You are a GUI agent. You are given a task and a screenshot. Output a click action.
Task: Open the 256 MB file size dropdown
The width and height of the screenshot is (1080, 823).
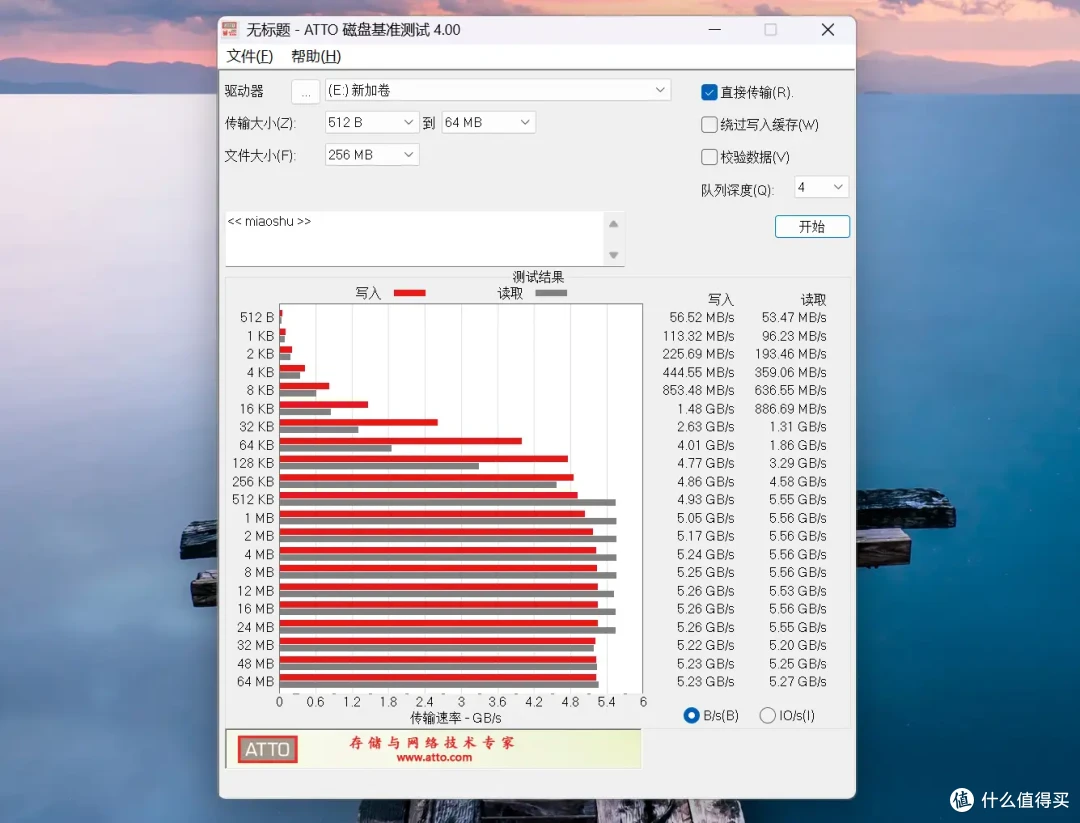coord(371,155)
